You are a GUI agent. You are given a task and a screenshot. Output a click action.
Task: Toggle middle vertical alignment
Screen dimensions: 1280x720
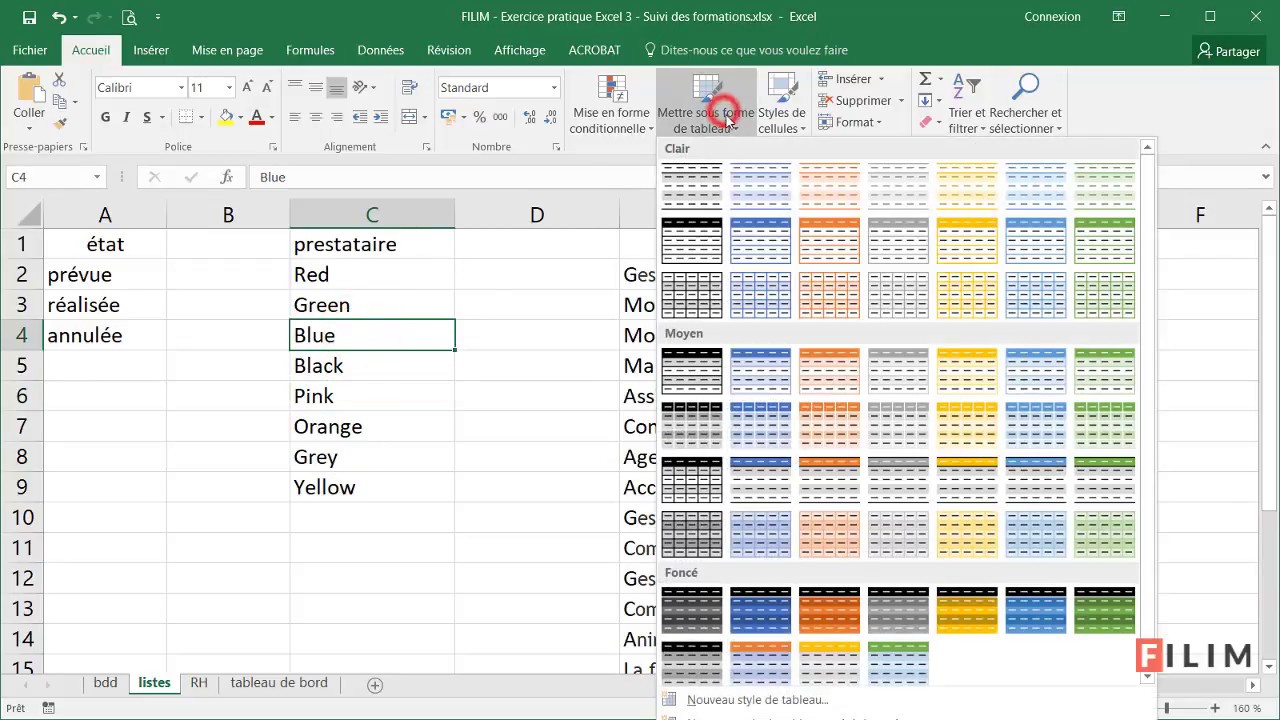coord(315,88)
